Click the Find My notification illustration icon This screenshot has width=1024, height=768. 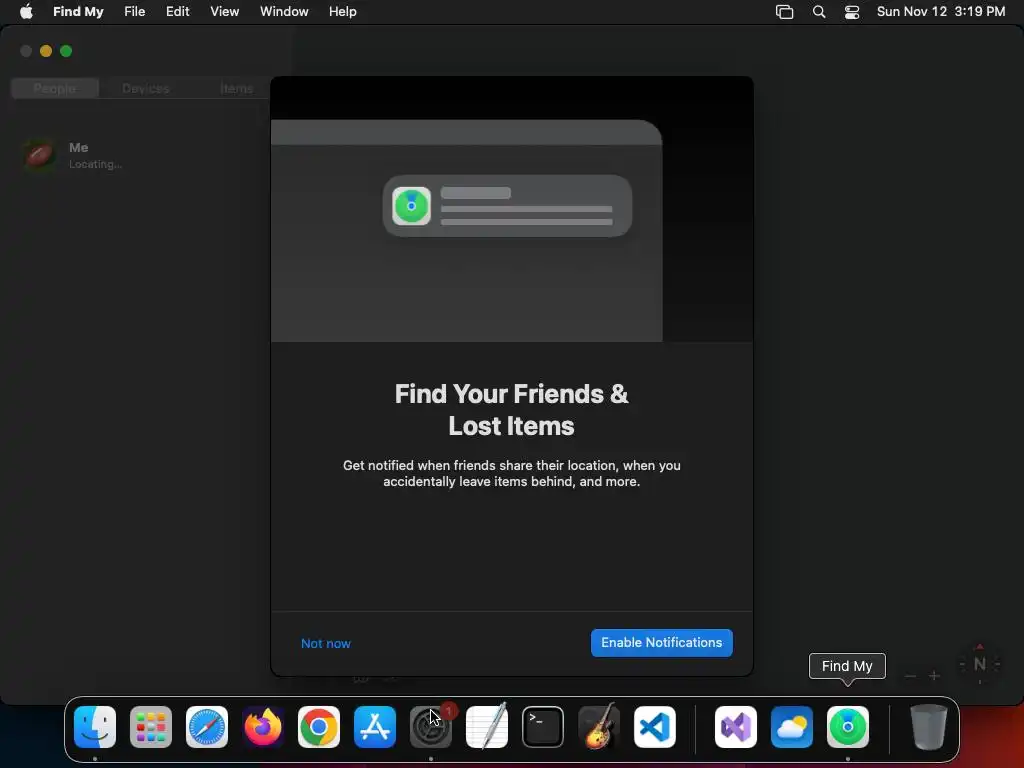411,206
